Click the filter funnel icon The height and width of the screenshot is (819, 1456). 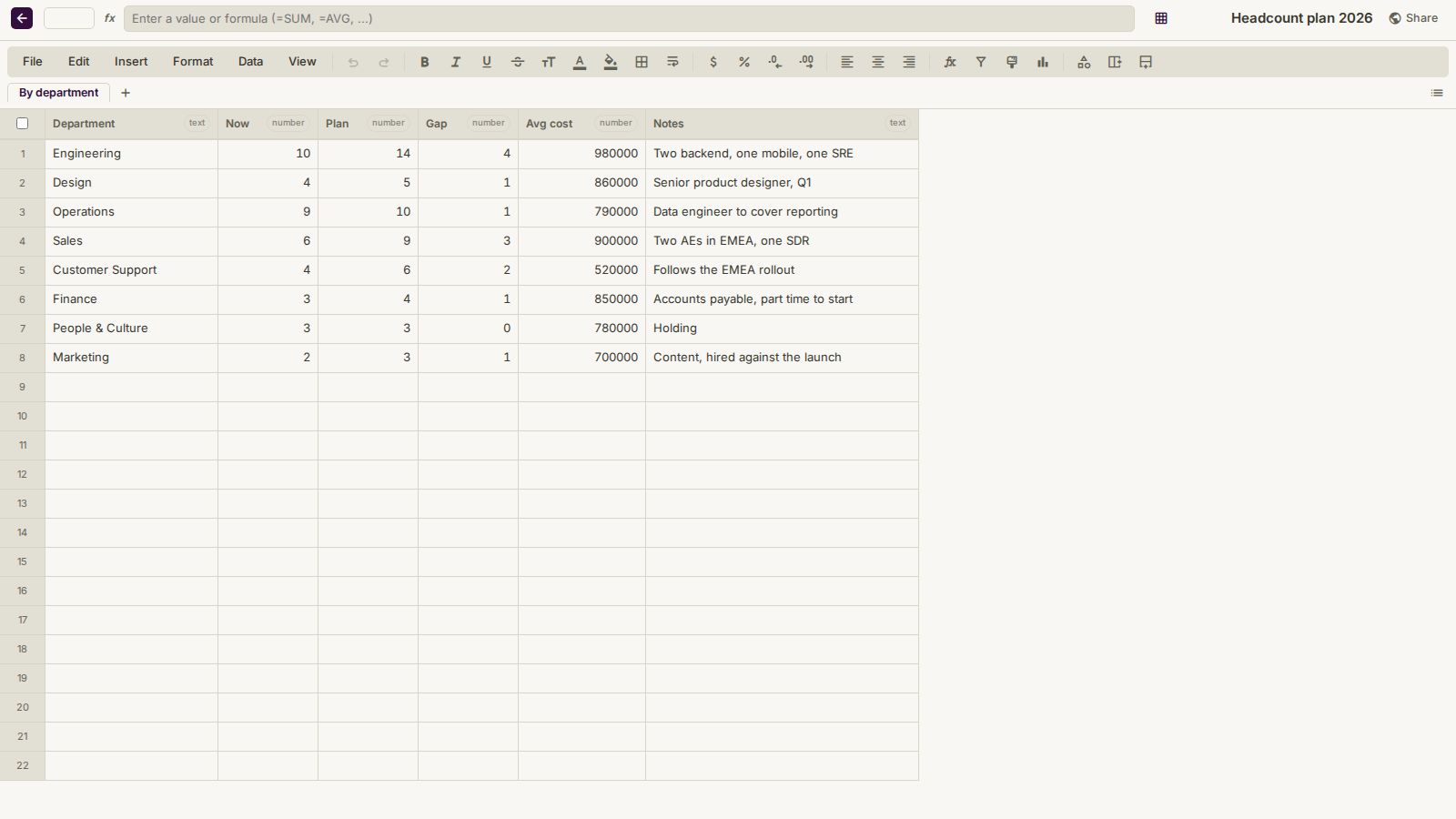pos(980,62)
